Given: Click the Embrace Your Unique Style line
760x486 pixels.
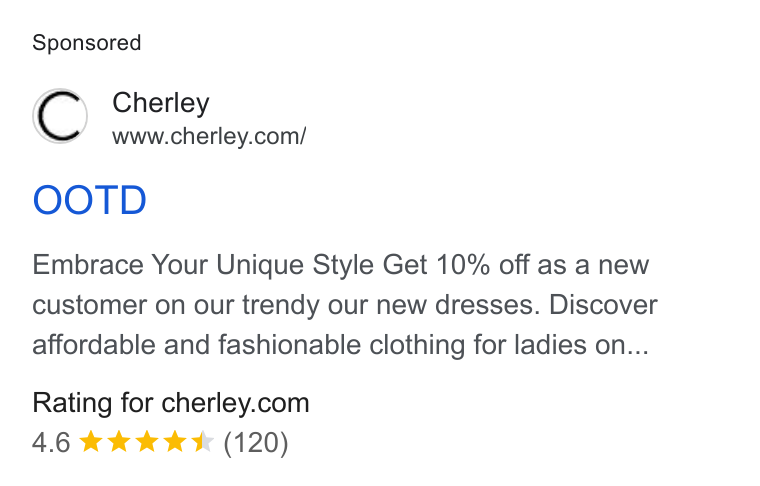Looking at the screenshot, I should click(340, 266).
